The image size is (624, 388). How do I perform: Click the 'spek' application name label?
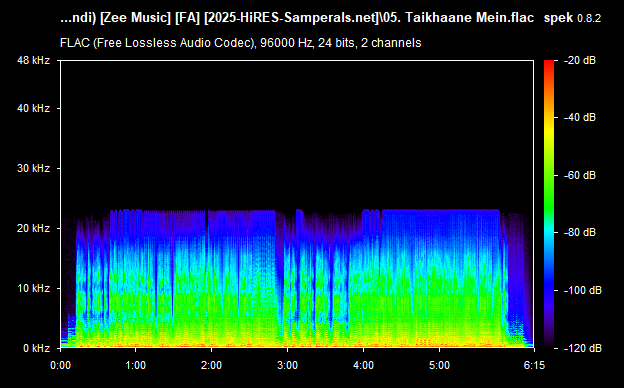(558, 18)
